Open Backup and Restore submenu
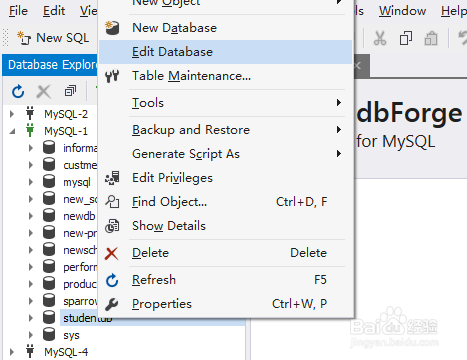The width and height of the screenshot is (467, 360). click(226, 130)
